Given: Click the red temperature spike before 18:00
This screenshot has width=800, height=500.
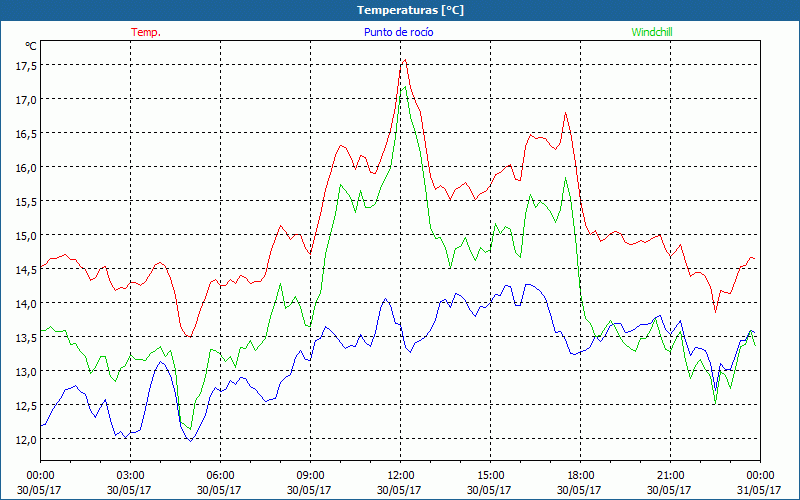Looking at the screenshot, I should pos(565,113).
